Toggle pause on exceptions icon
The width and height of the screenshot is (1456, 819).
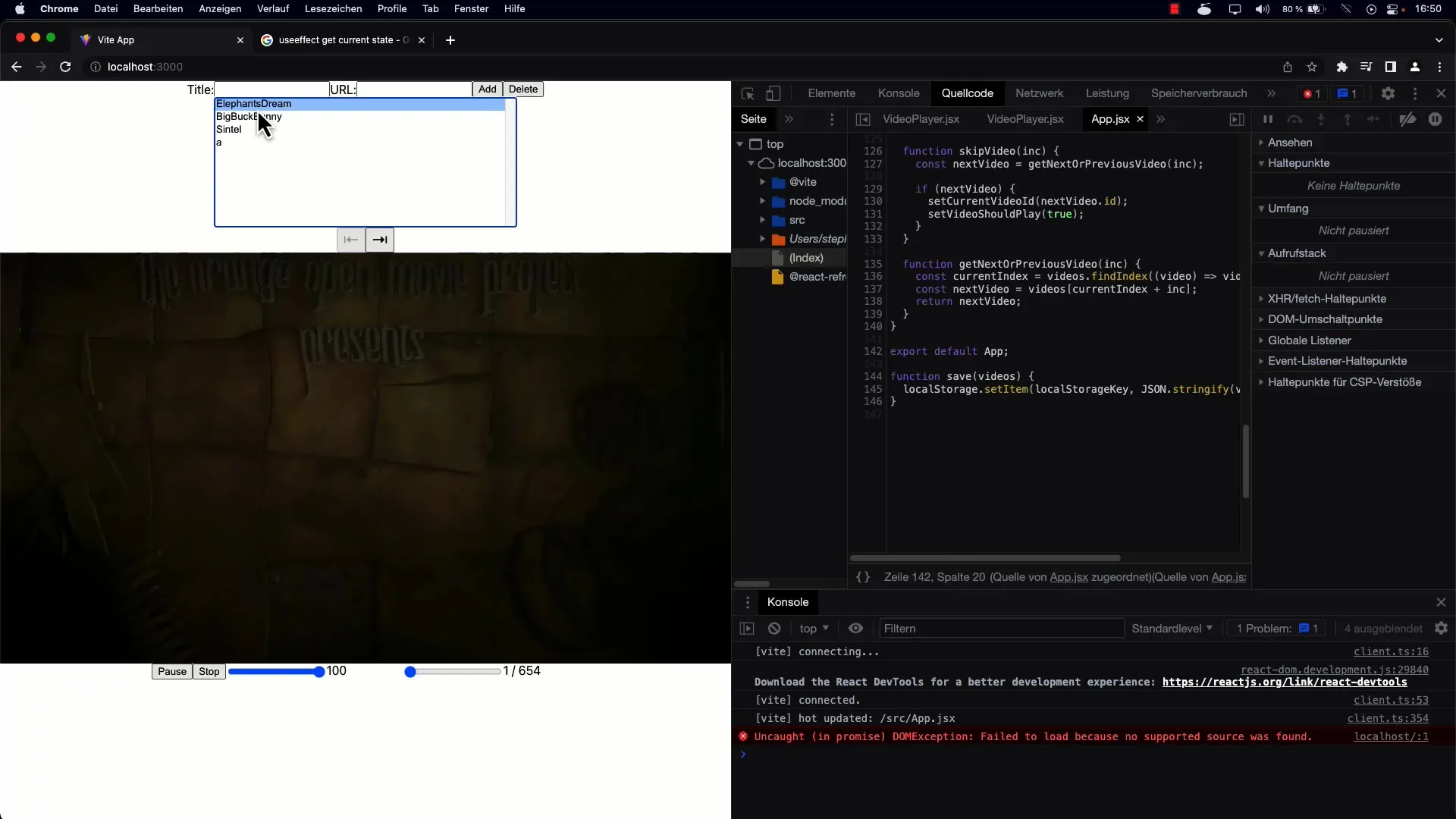1436,119
